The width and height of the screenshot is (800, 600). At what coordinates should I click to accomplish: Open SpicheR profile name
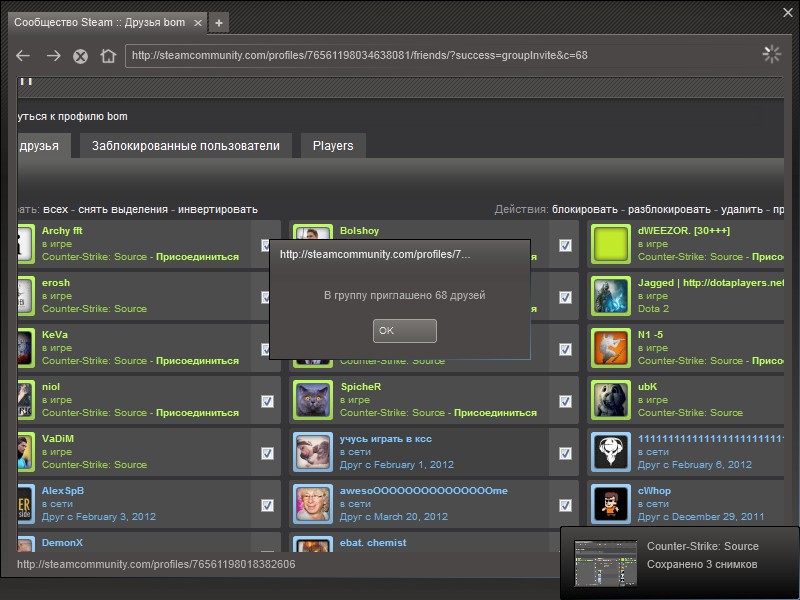tap(361, 387)
